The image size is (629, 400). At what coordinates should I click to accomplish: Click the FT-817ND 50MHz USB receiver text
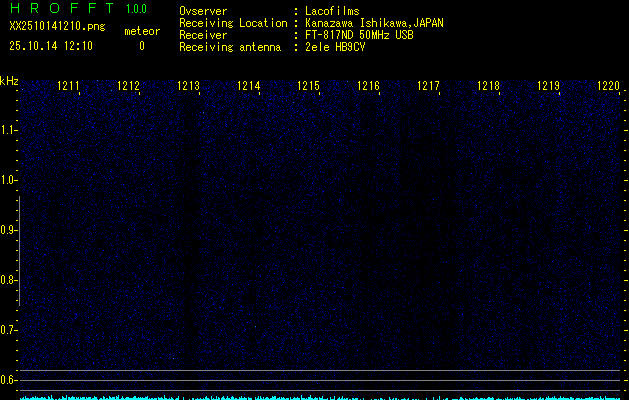[x=359, y=35]
